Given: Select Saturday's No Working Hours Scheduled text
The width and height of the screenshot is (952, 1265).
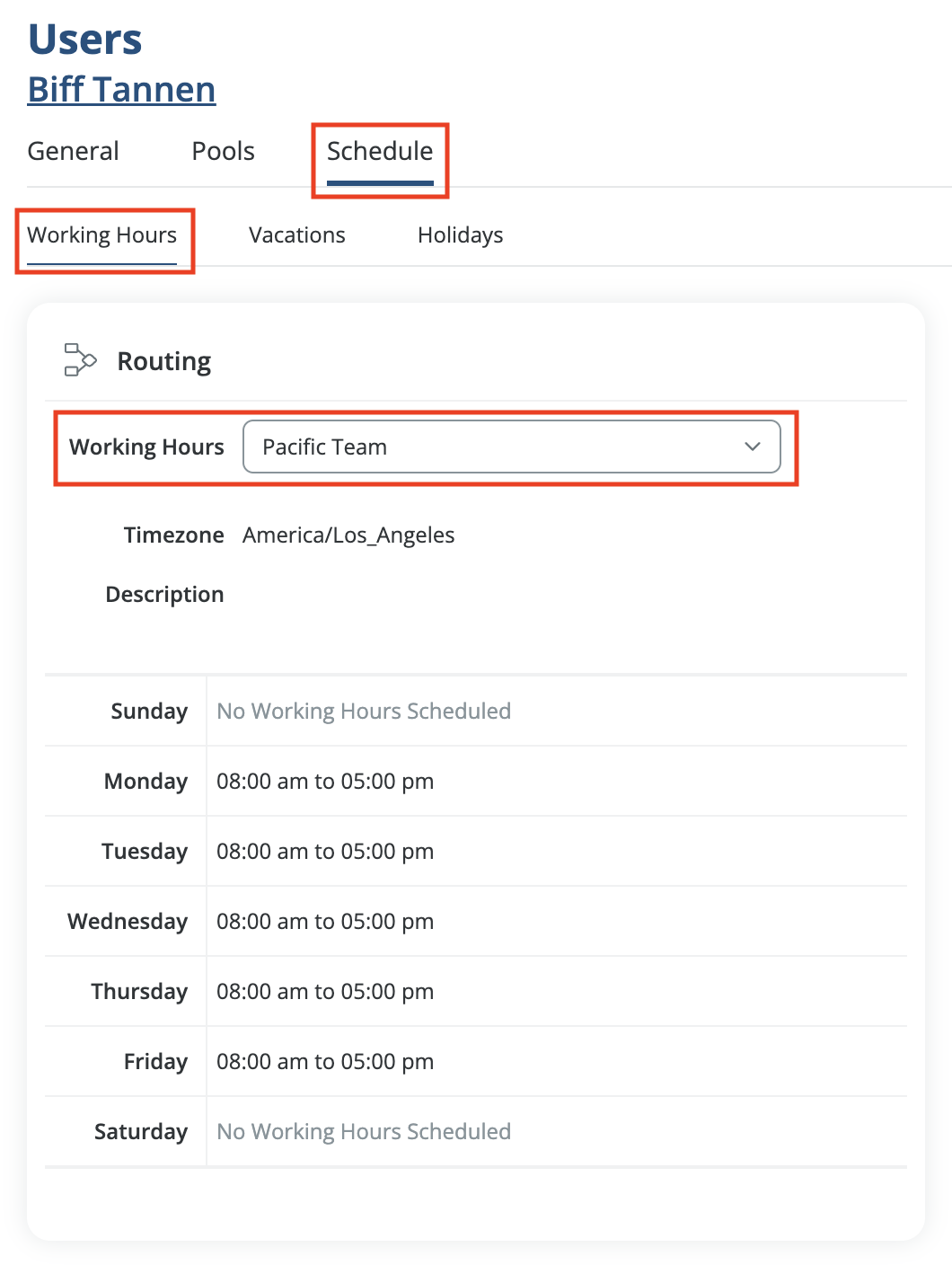Looking at the screenshot, I should tap(364, 1132).
